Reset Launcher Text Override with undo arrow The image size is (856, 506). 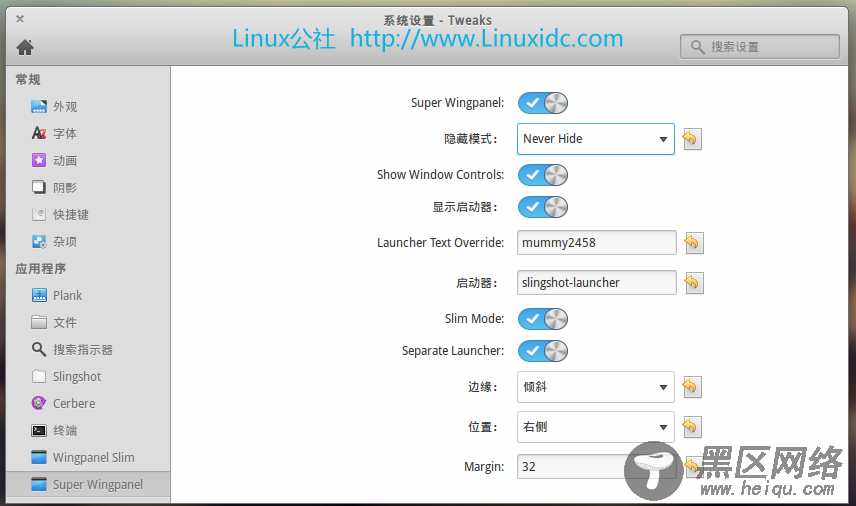694,242
